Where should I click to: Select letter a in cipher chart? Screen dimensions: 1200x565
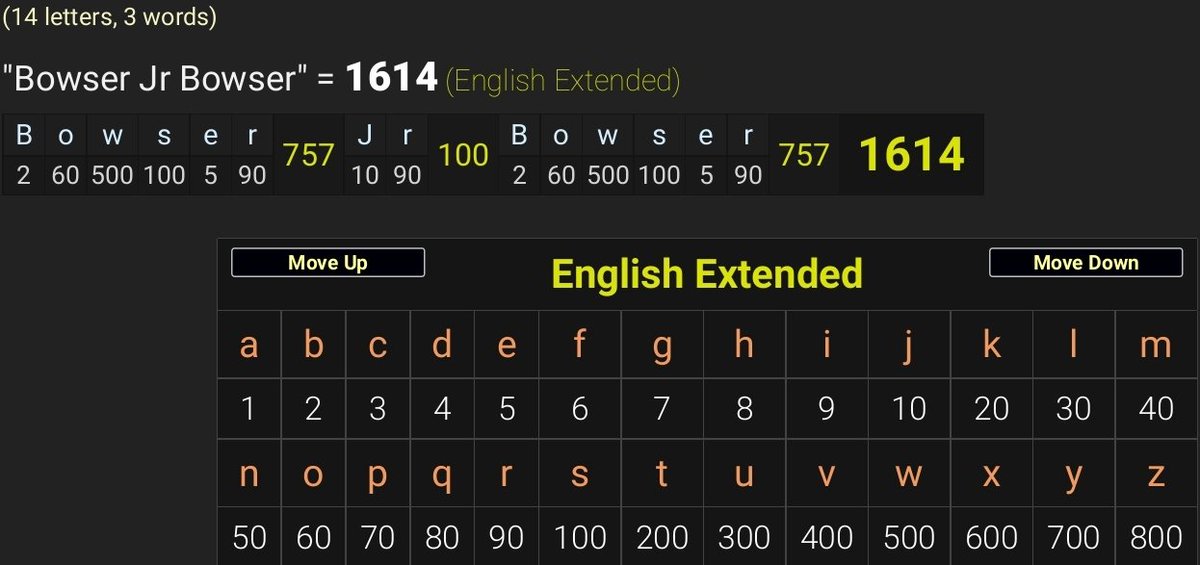pos(249,345)
